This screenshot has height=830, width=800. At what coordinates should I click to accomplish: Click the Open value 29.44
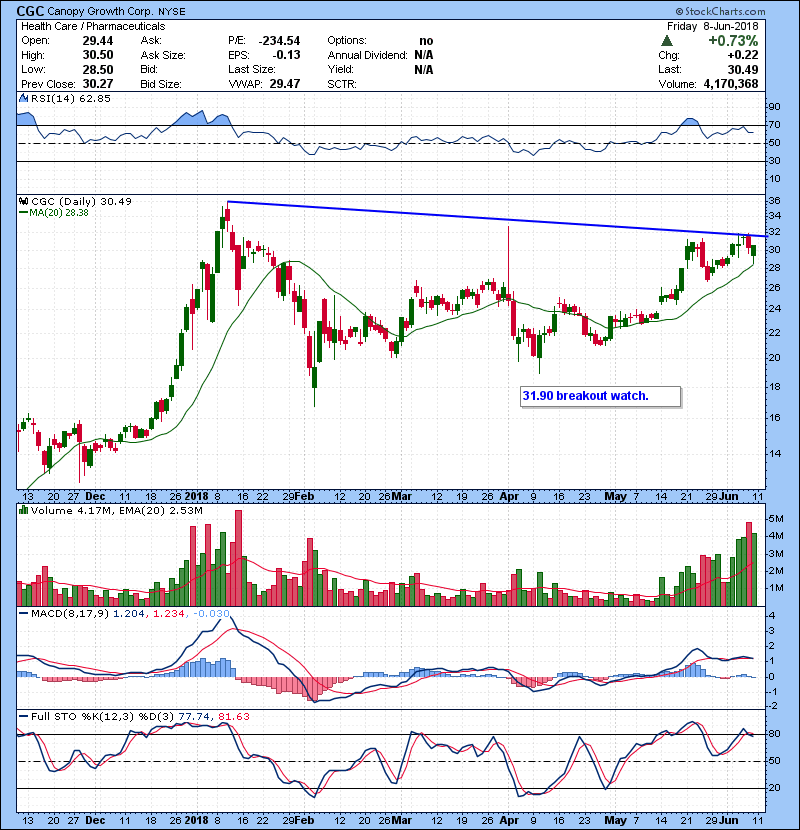[x=98, y=41]
